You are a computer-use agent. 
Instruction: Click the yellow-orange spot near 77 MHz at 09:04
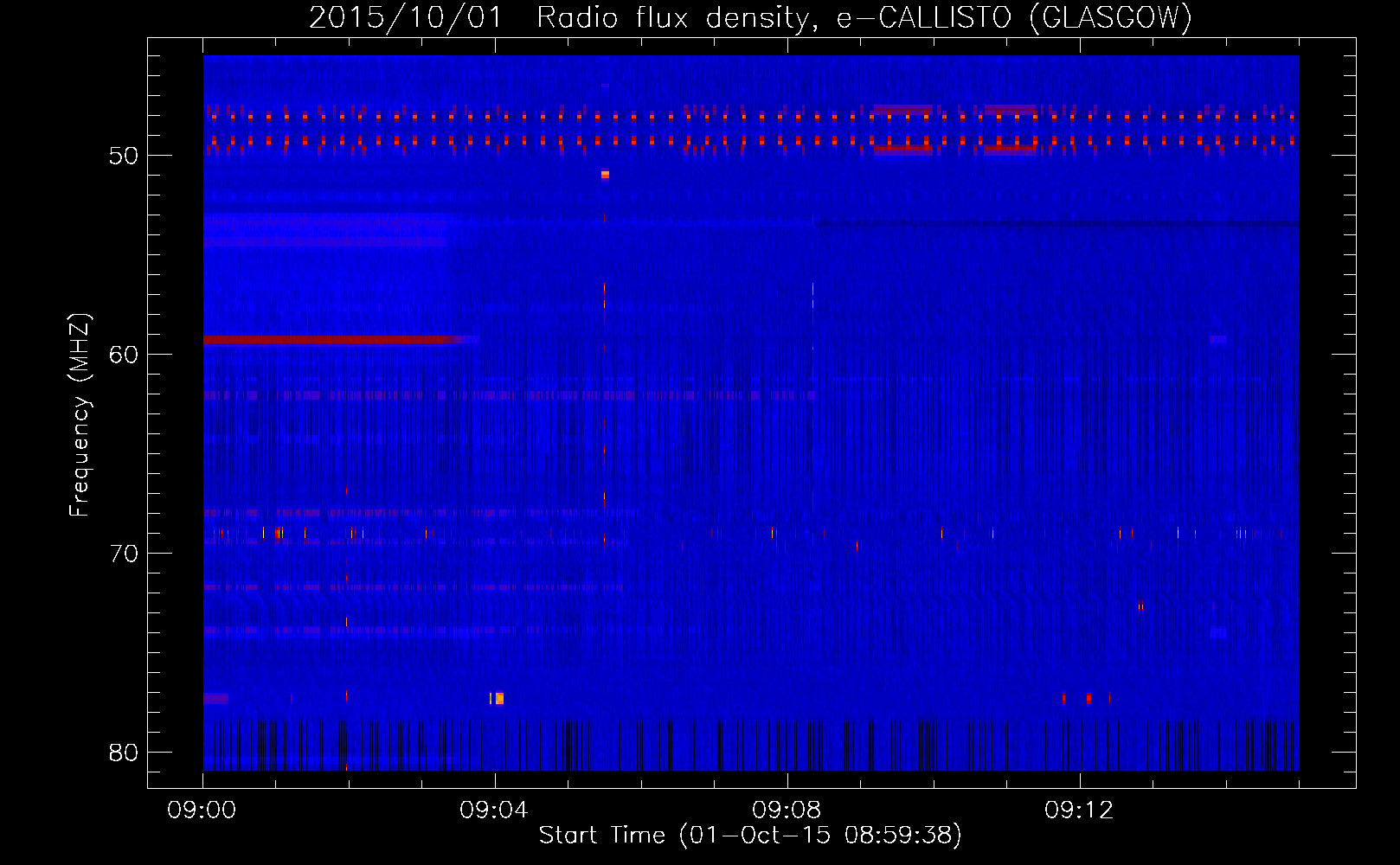[x=498, y=698]
